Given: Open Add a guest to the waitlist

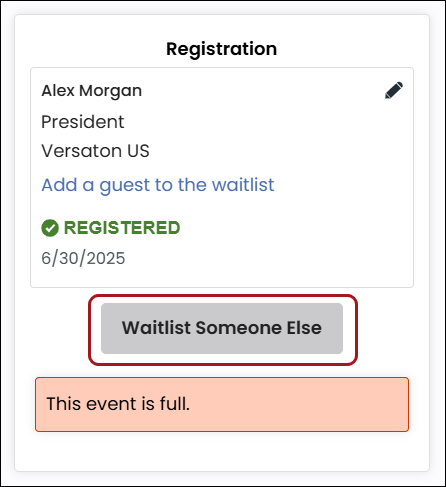Looking at the screenshot, I should [x=158, y=185].
